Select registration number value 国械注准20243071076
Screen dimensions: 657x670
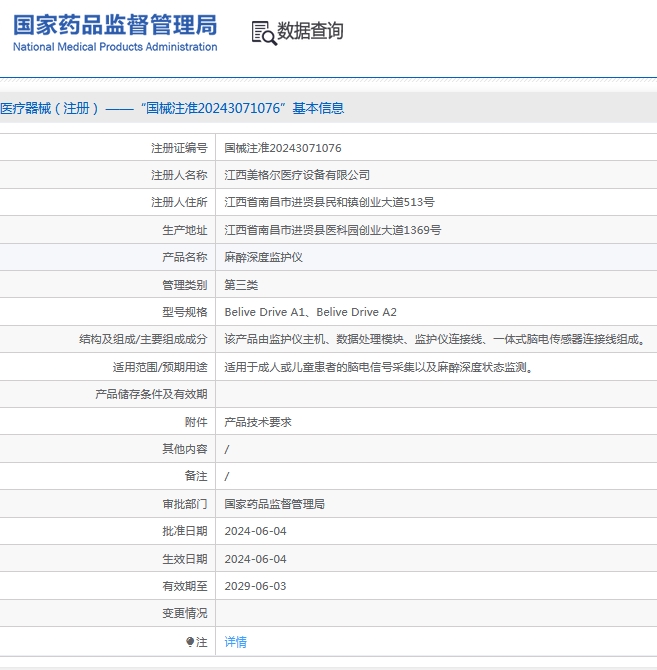[283, 148]
